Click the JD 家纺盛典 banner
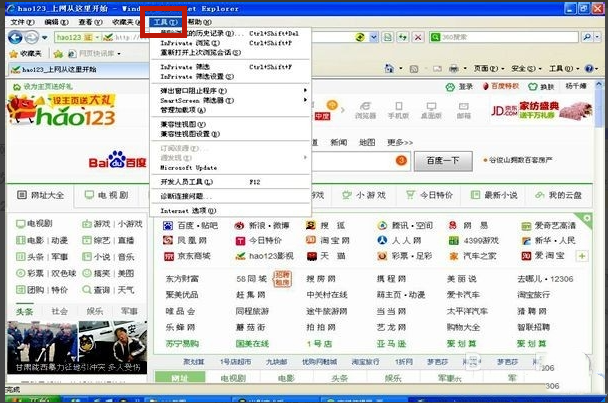The image size is (608, 403). point(542,110)
